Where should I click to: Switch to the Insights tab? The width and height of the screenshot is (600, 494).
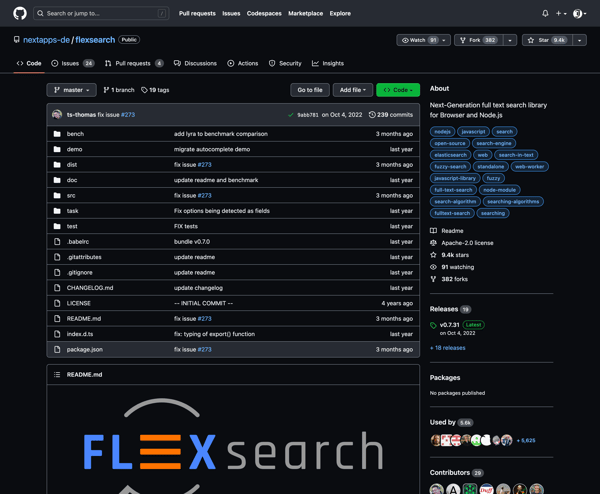[328, 64]
